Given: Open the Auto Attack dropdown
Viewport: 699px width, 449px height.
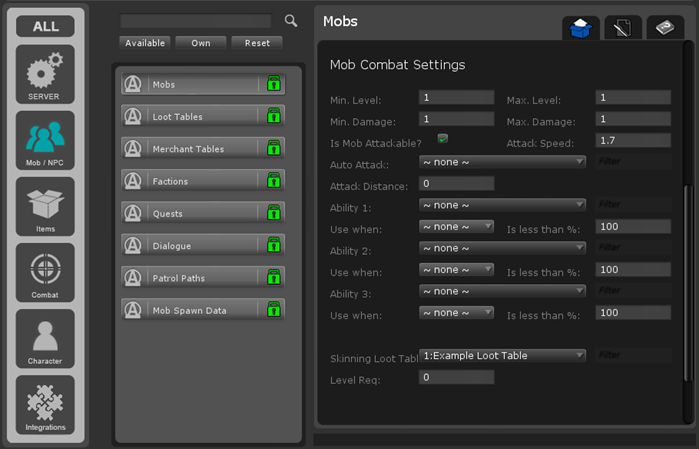Looking at the screenshot, I should tap(502, 161).
